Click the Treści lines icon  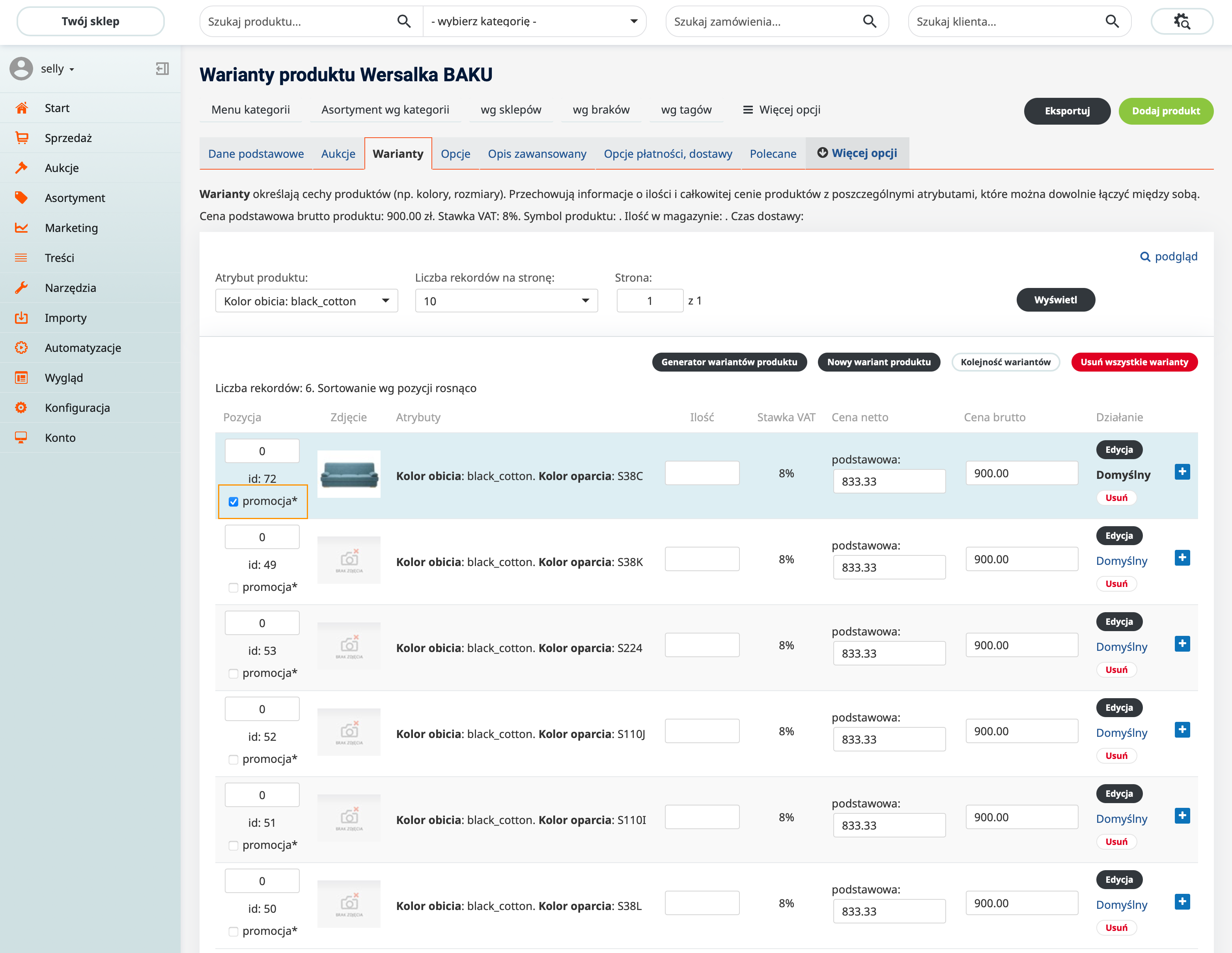pyautogui.click(x=21, y=257)
